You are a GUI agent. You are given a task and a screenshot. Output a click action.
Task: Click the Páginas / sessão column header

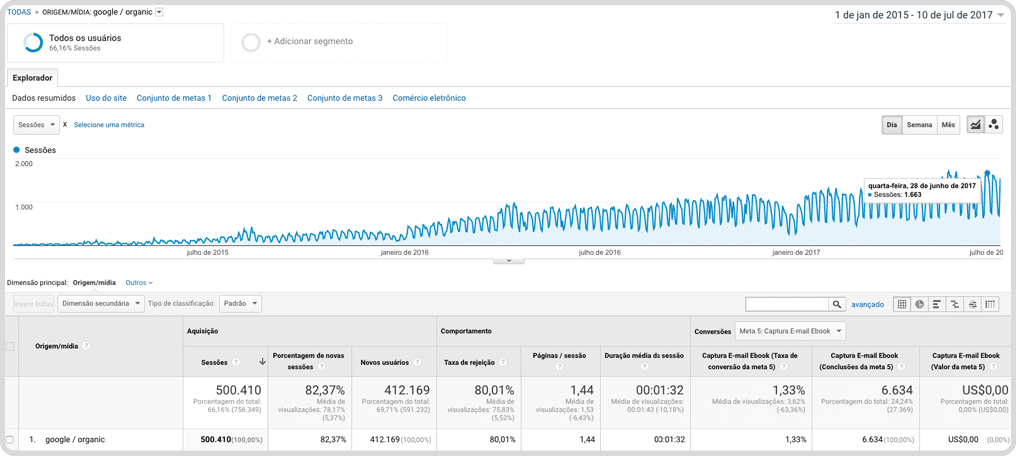(559, 356)
